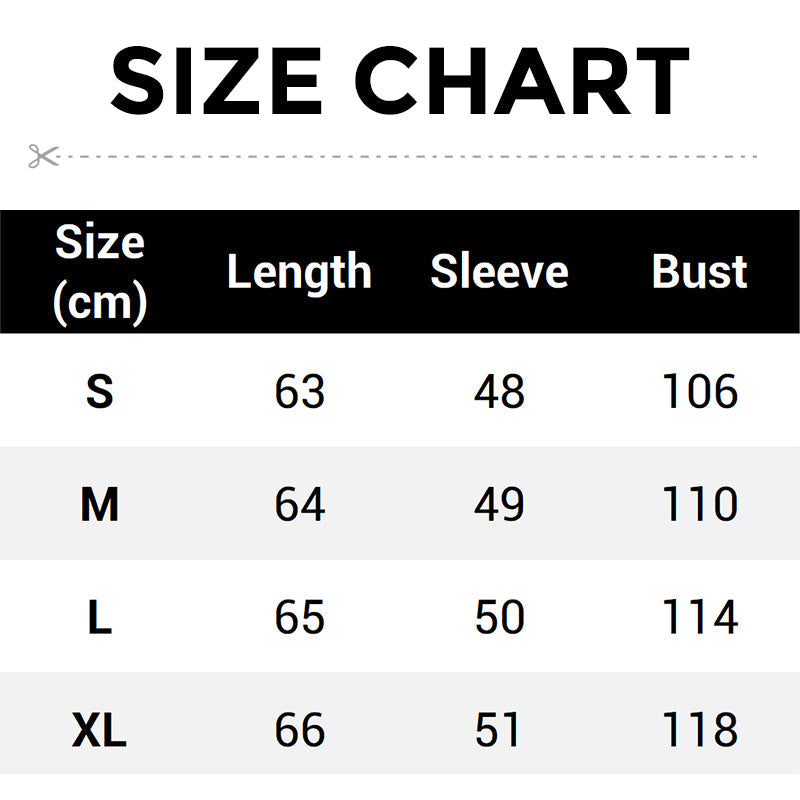The width and height of the screenshot is (800, 800).
Task: Click the bust value 106
Action: click(699, 391)
